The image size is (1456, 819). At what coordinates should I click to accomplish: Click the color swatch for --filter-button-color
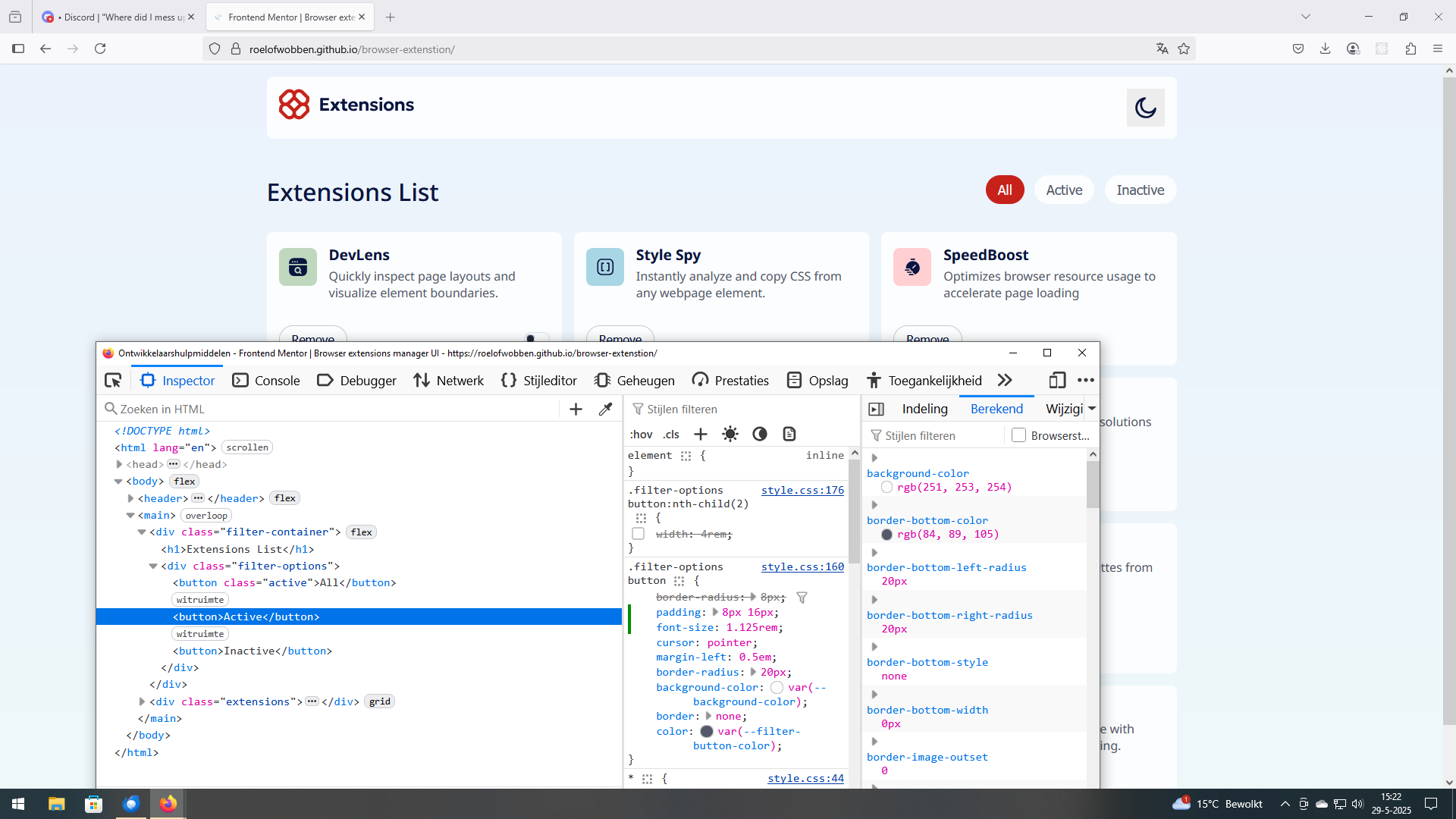(x=707, y=732)
